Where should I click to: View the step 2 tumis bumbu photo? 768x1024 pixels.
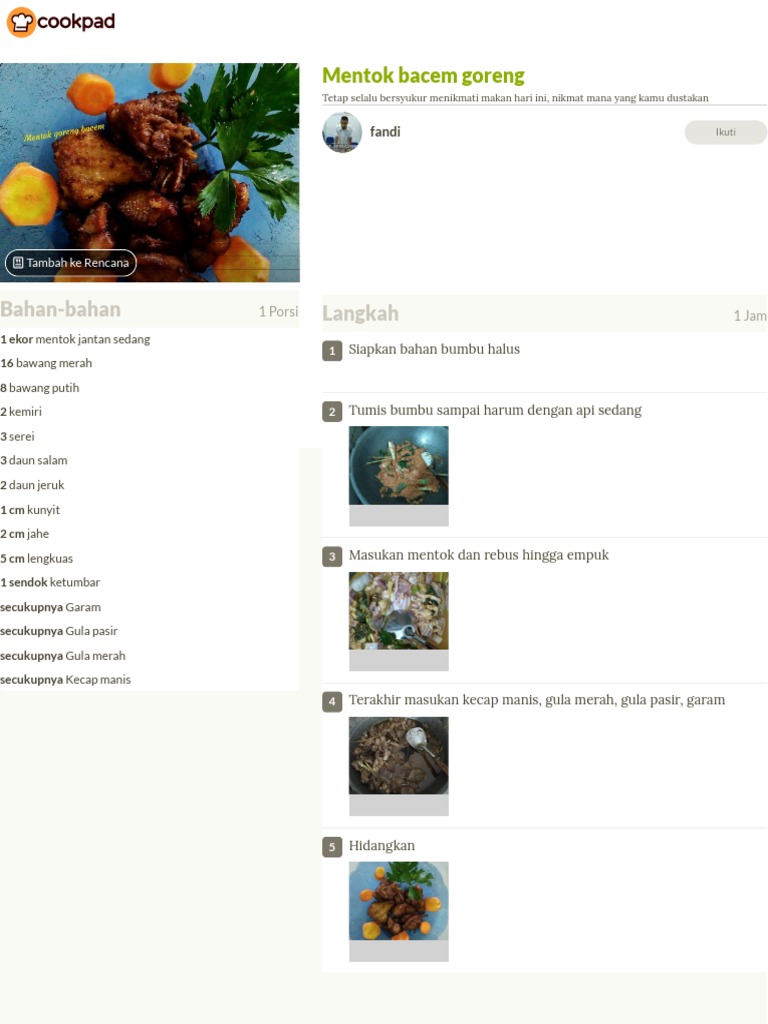point(398,465)
